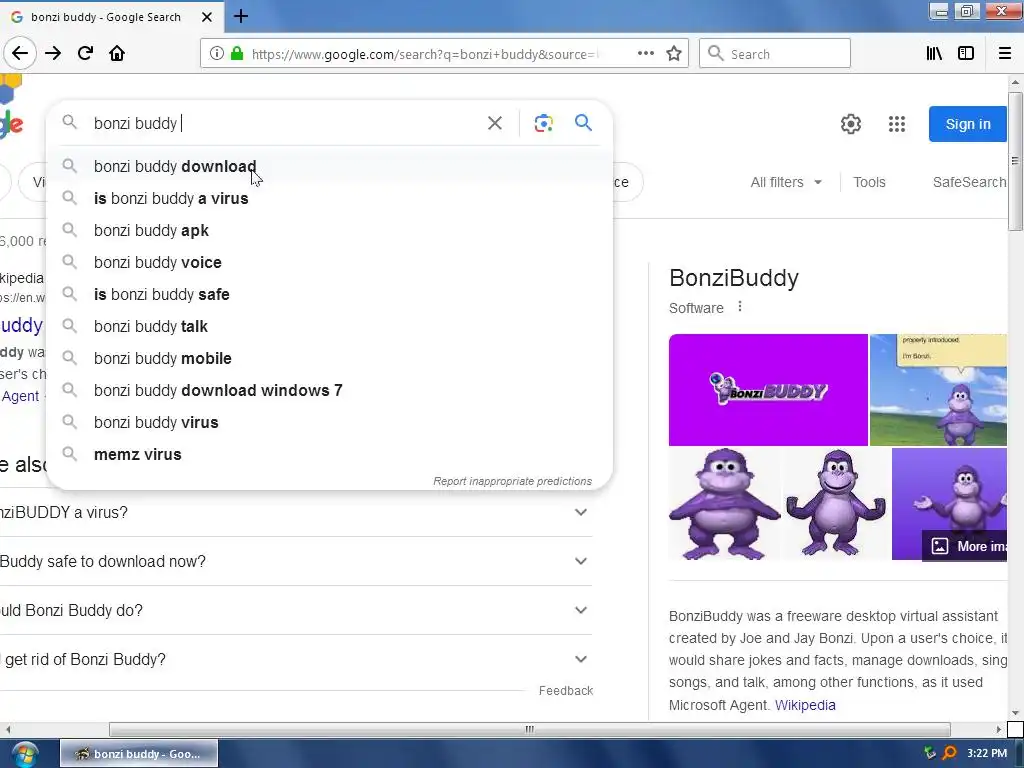
Task: Choose suggestion bonzi buddy talk
Action: (329, 327)
